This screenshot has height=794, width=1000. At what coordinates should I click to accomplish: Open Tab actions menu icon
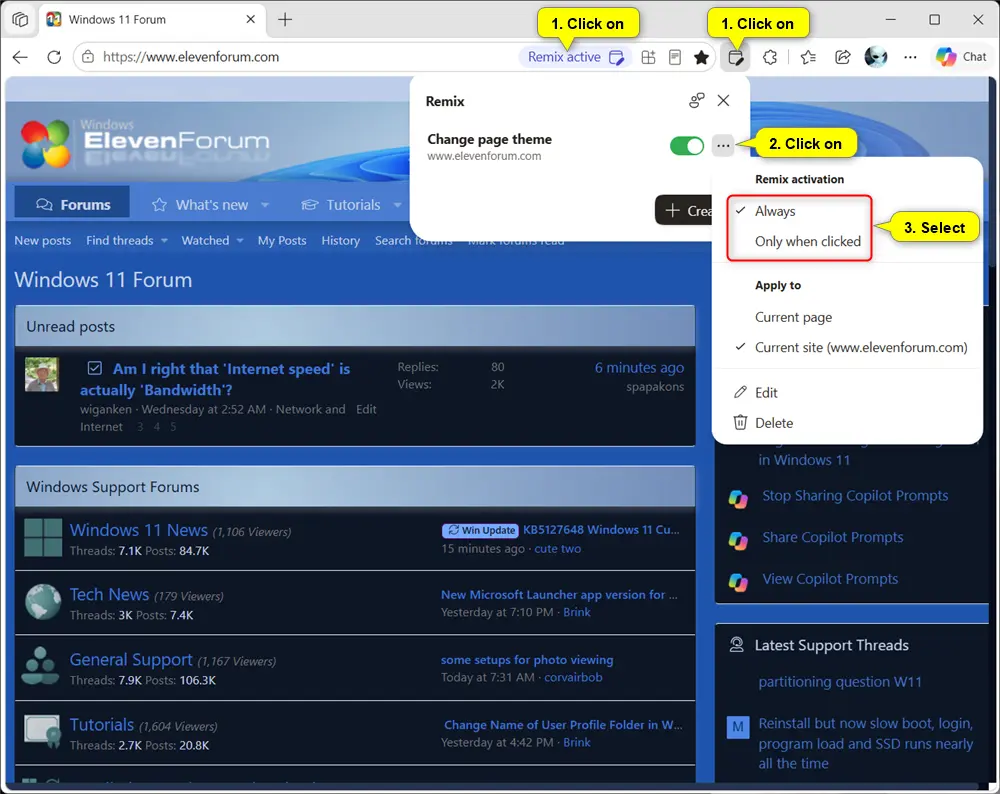[20, 20]
